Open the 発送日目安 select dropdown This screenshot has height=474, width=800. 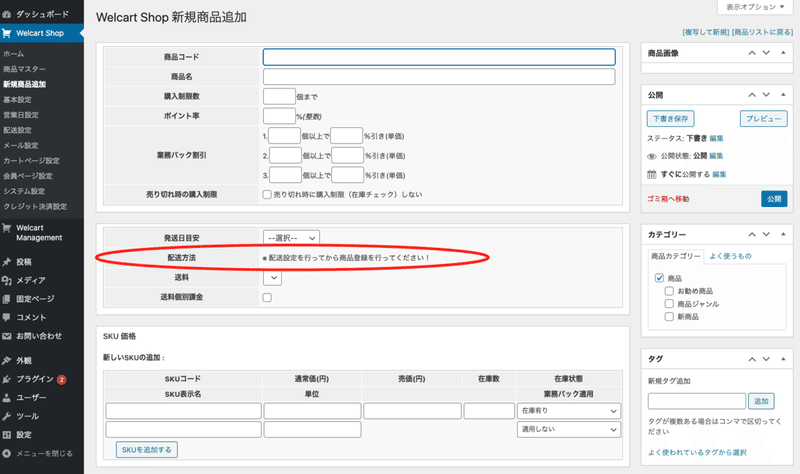tap(291, 238)
